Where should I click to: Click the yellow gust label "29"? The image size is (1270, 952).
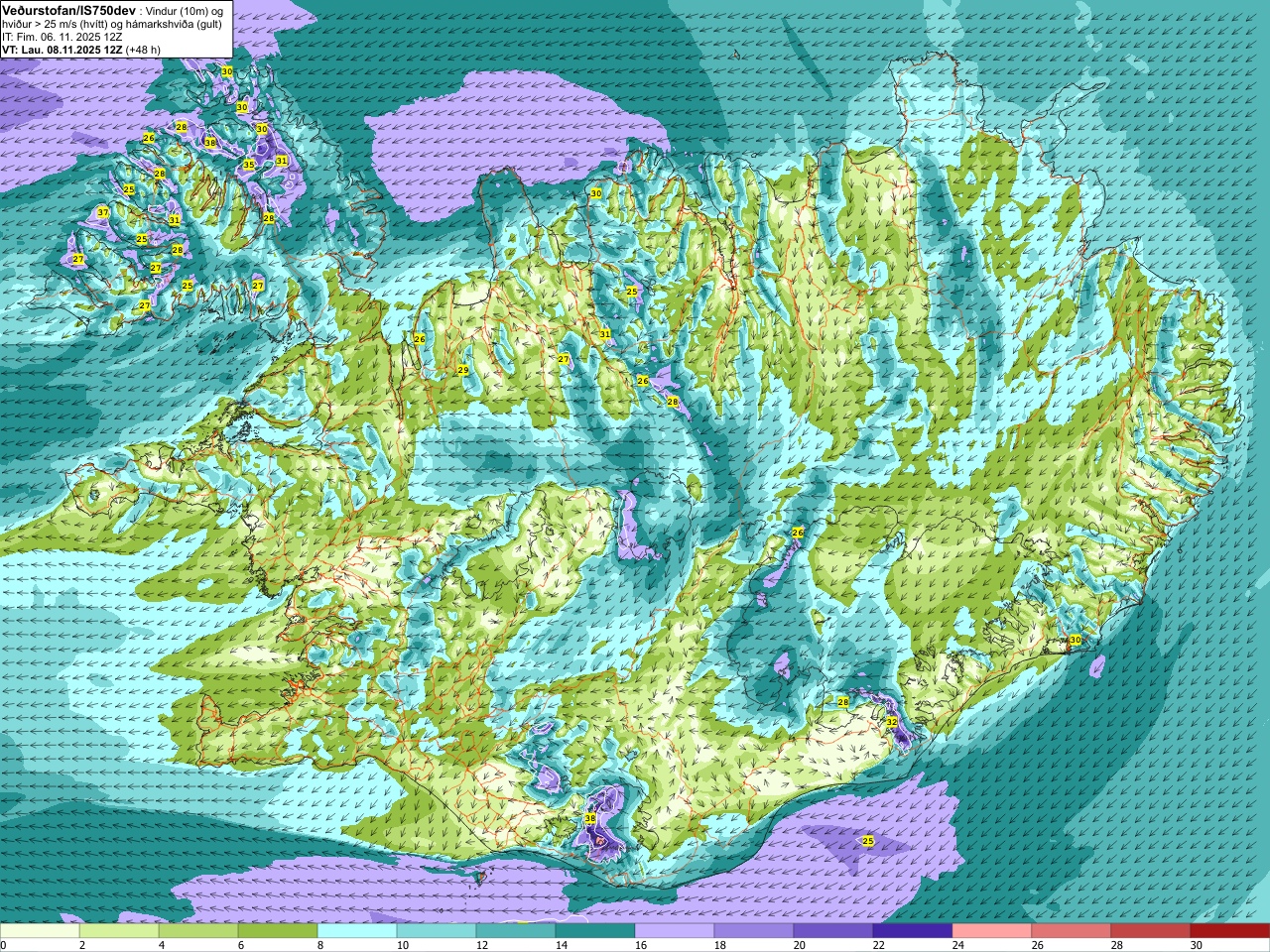(462, 370)
